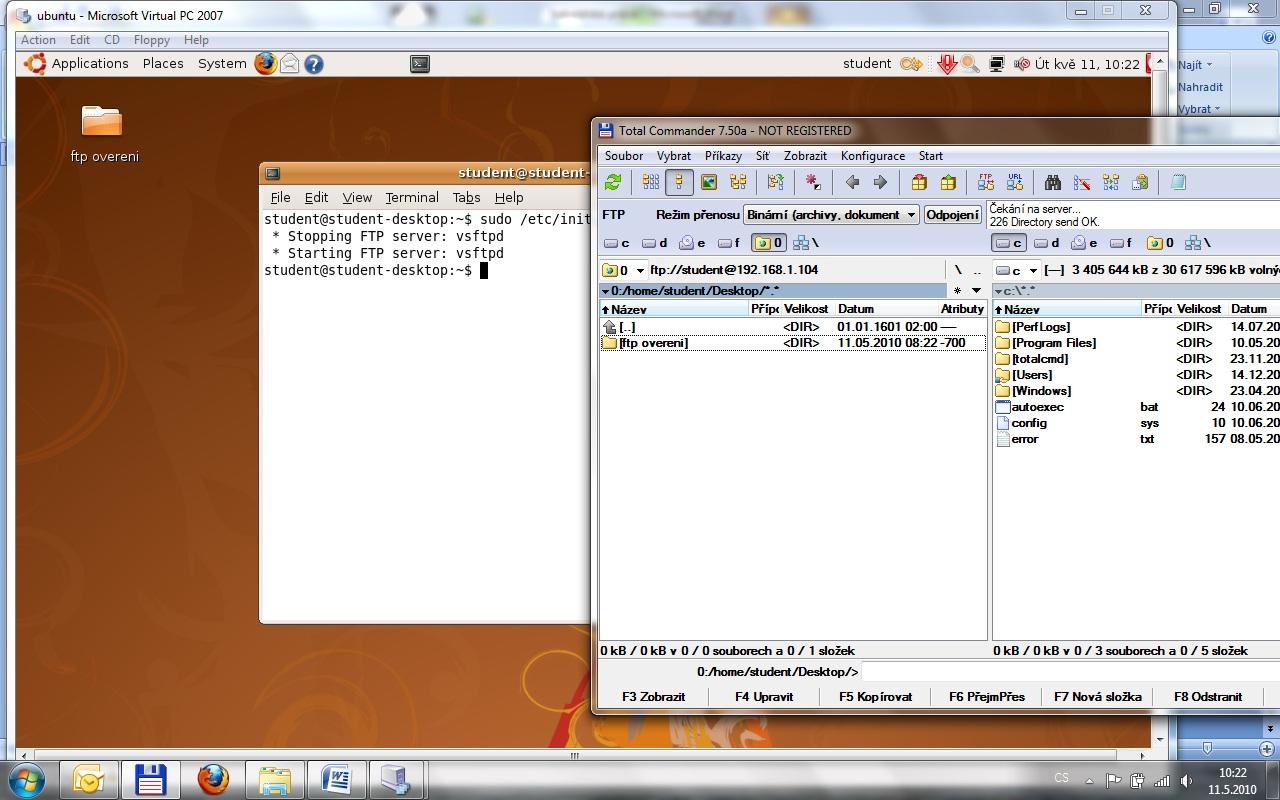Screen dimensions: 1280x800
Task: Open the Ubuntu Places menu
Action: [x=163, y=63]
